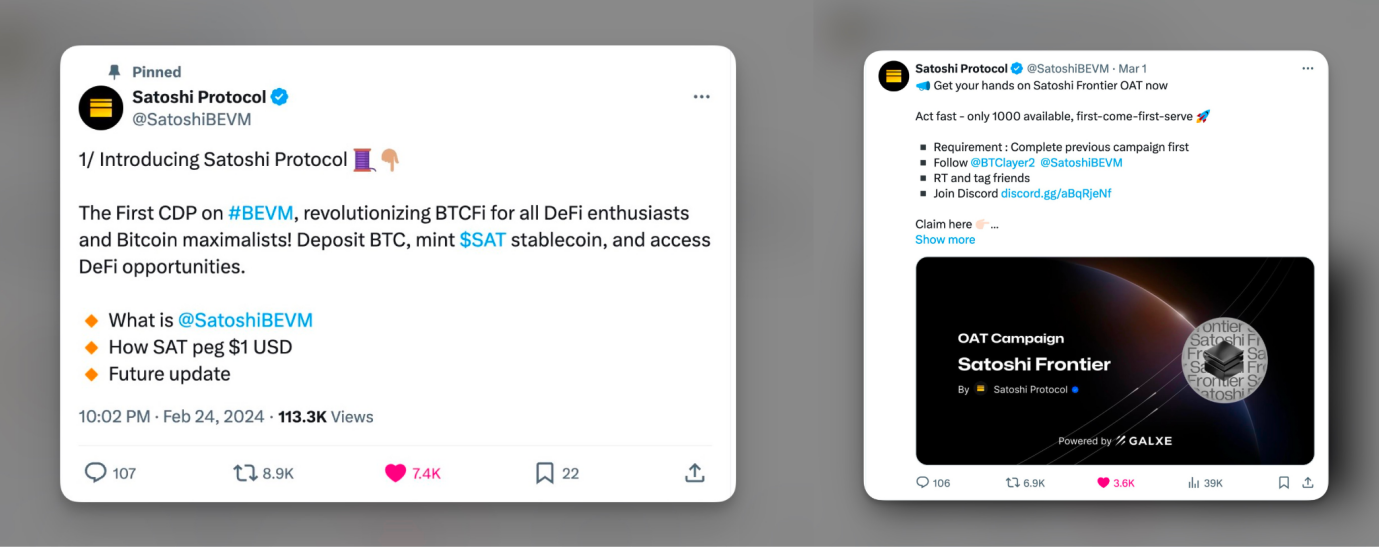The image size is (1379, 547).
Task: Bookmark the Satoshi Frontier OAT tweet
Action: (x=1284, y=483)
